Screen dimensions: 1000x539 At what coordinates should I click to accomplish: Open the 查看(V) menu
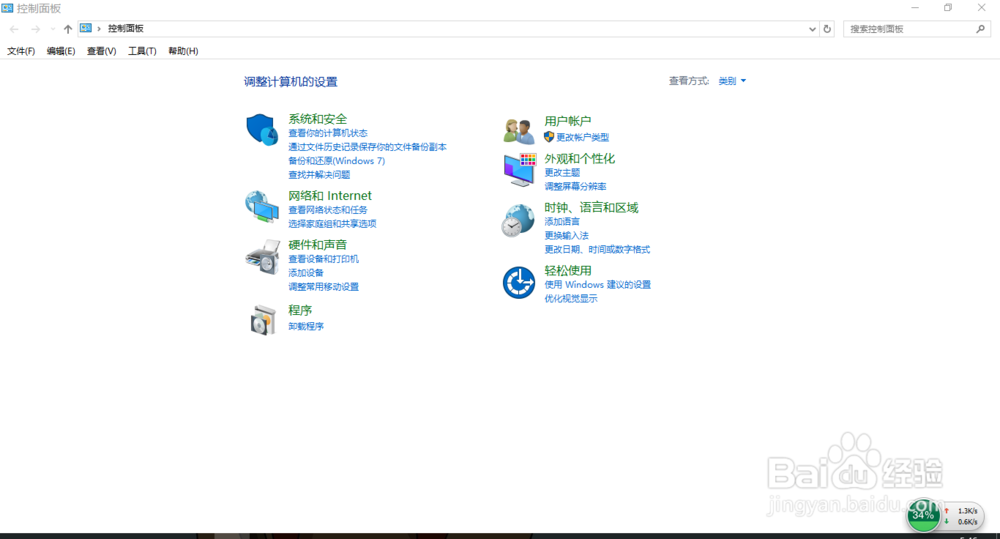[x=101, y=51]
